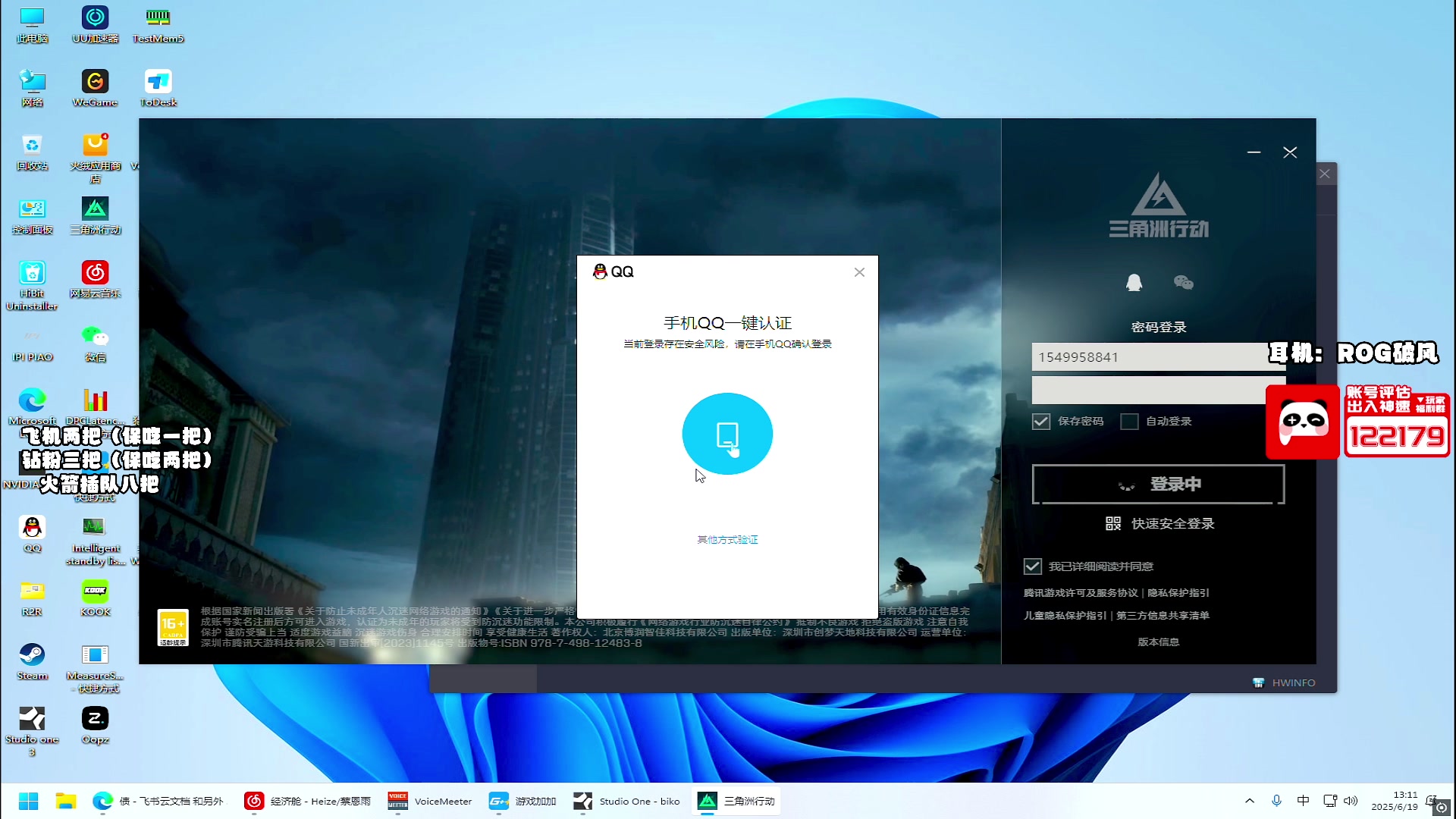Image resolution: width=1456 pixels, height=819 pixels.
Task: Open QQ desktop icon
Action: [x=32, y=535]
